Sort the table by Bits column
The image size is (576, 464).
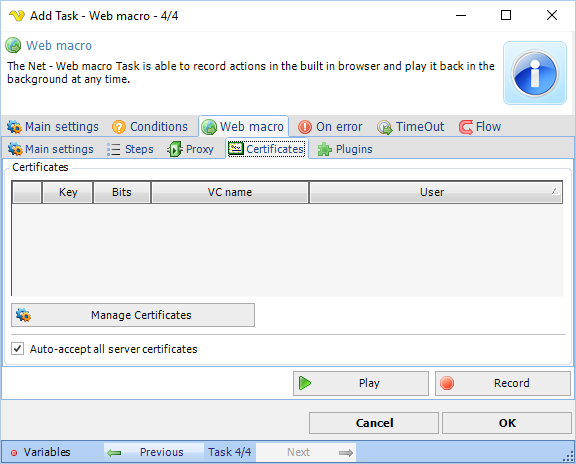pyautogui.click(x=122, y=192)
